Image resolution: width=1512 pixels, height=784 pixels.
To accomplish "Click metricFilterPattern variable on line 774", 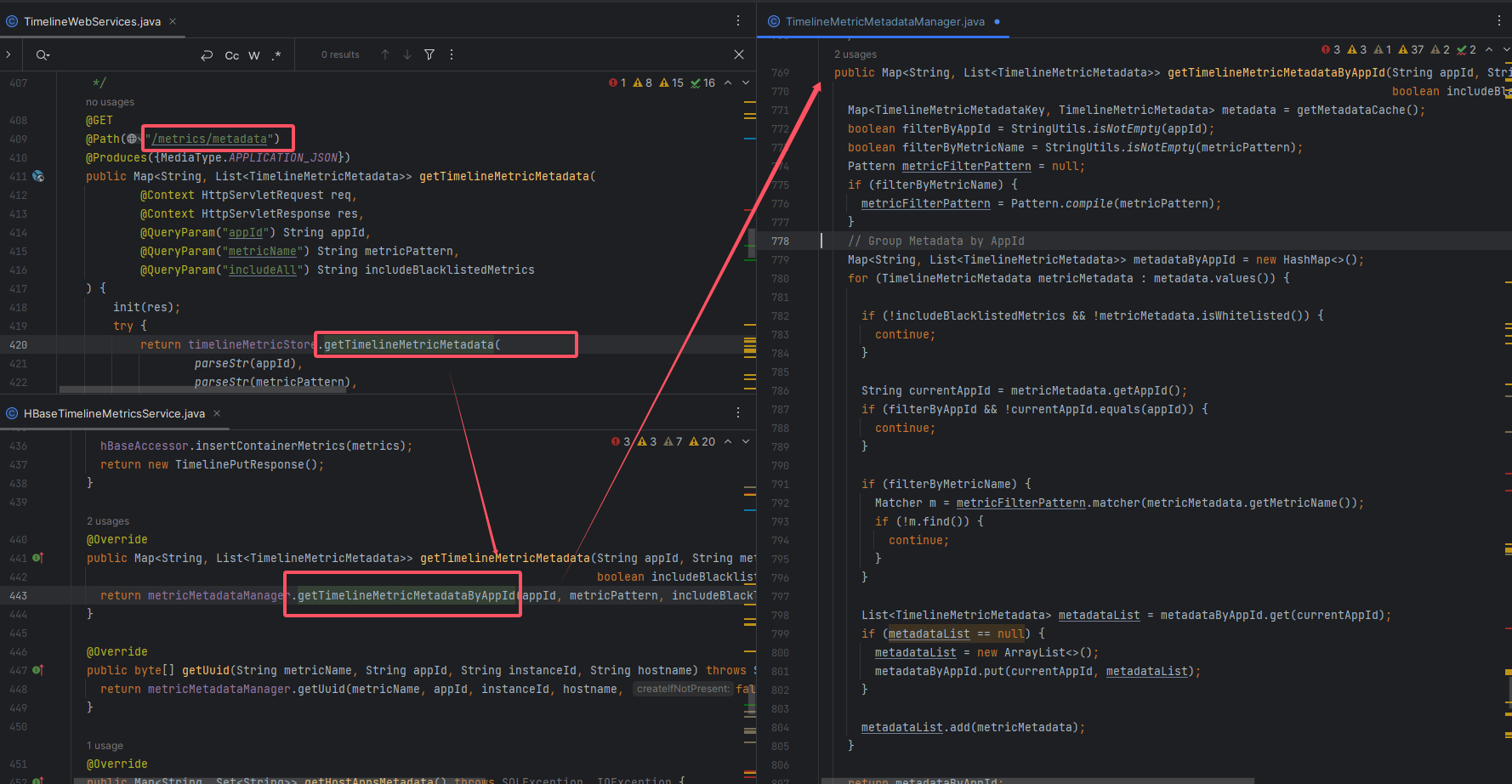I will pos(966,166).
